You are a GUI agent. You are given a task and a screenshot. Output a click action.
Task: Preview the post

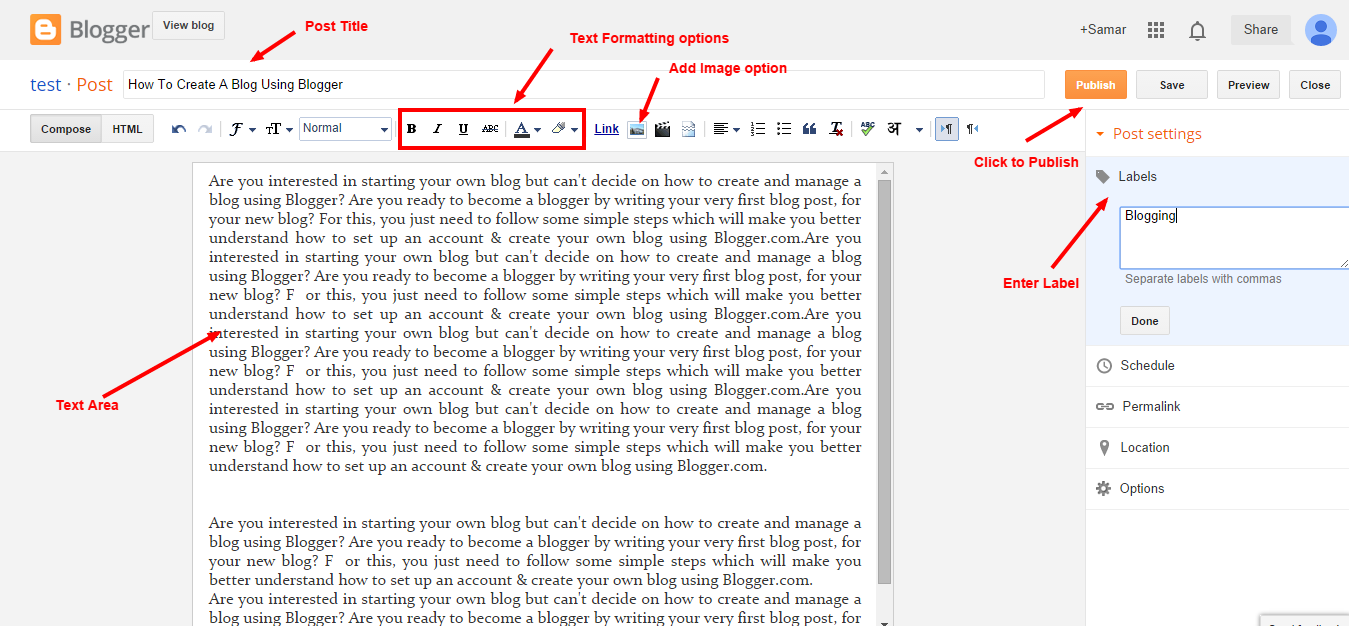pos(1249,85)
